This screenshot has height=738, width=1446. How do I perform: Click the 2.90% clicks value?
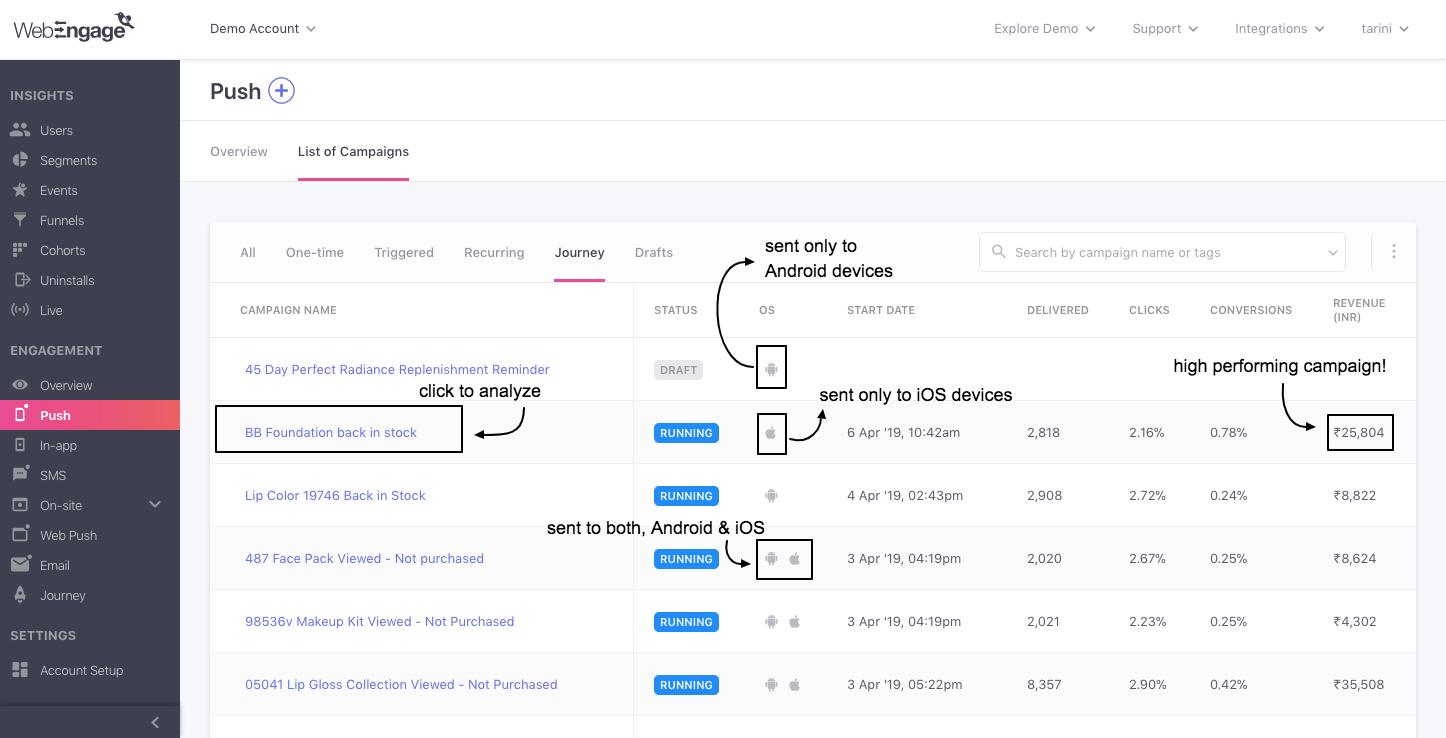(x=1147, y=685)
